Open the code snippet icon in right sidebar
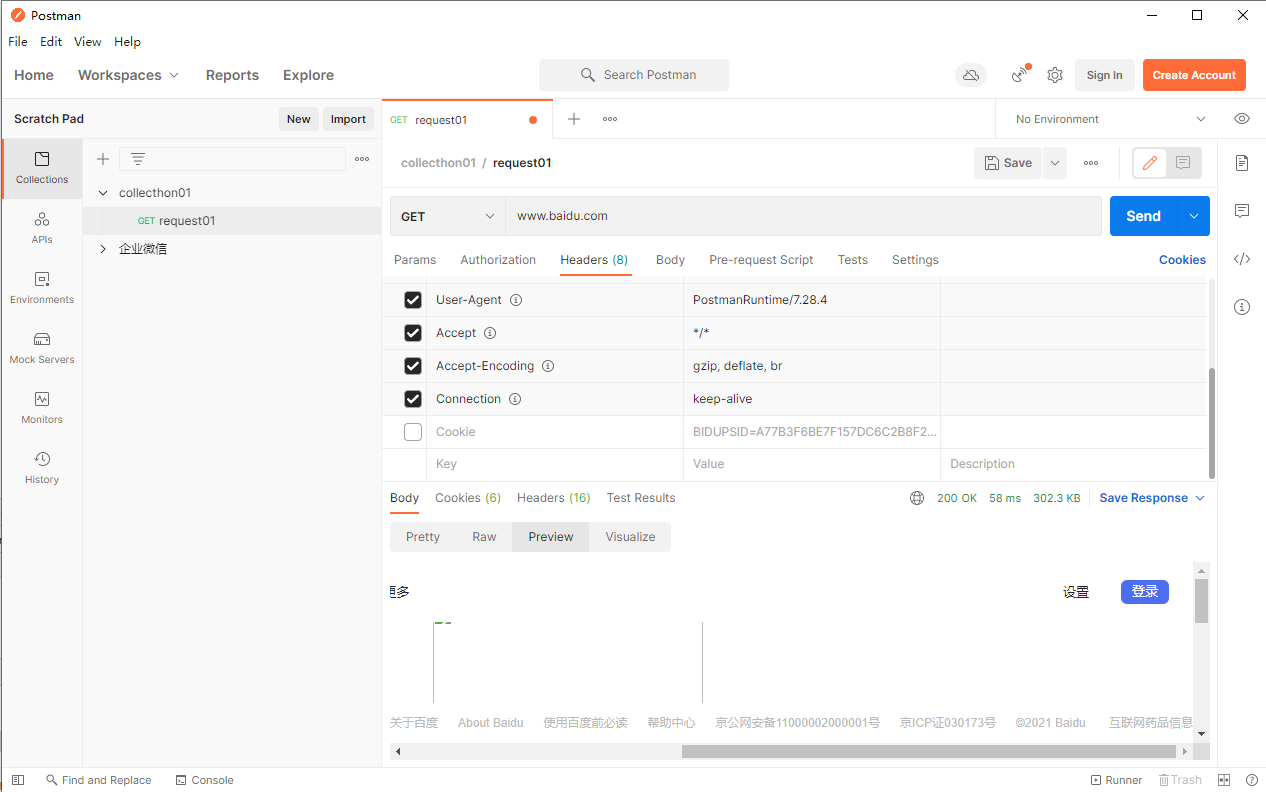1266x792 pixels. pos(1242,259)
